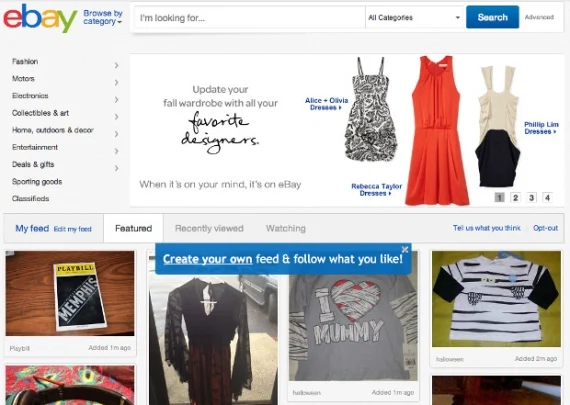Go to banner slide 2

[x=515, y=197]
